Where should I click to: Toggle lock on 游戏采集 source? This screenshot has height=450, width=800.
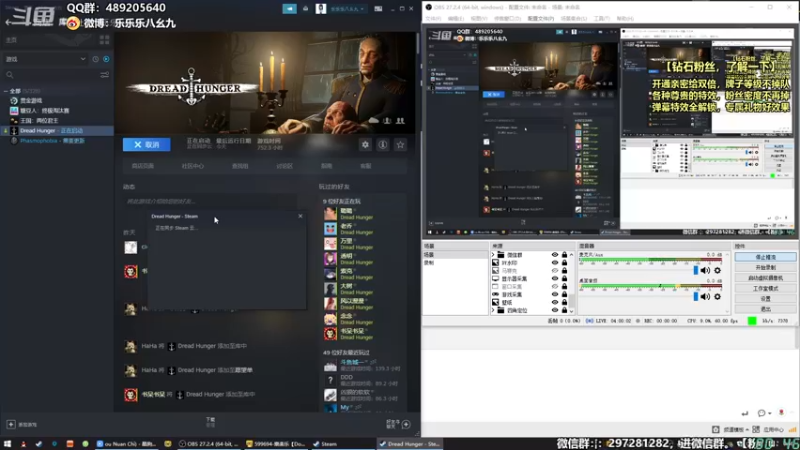[564, 294]
